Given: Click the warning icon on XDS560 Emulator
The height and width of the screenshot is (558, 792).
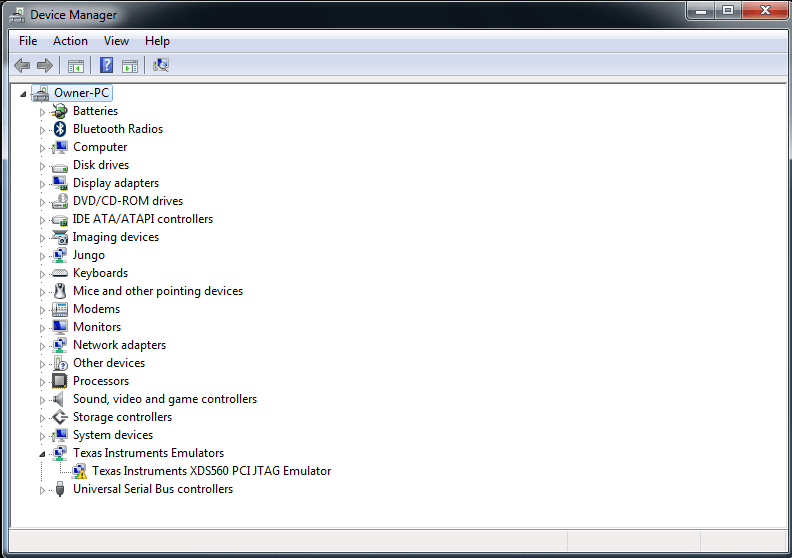Looking at the screenshot, I should [79, 472].
